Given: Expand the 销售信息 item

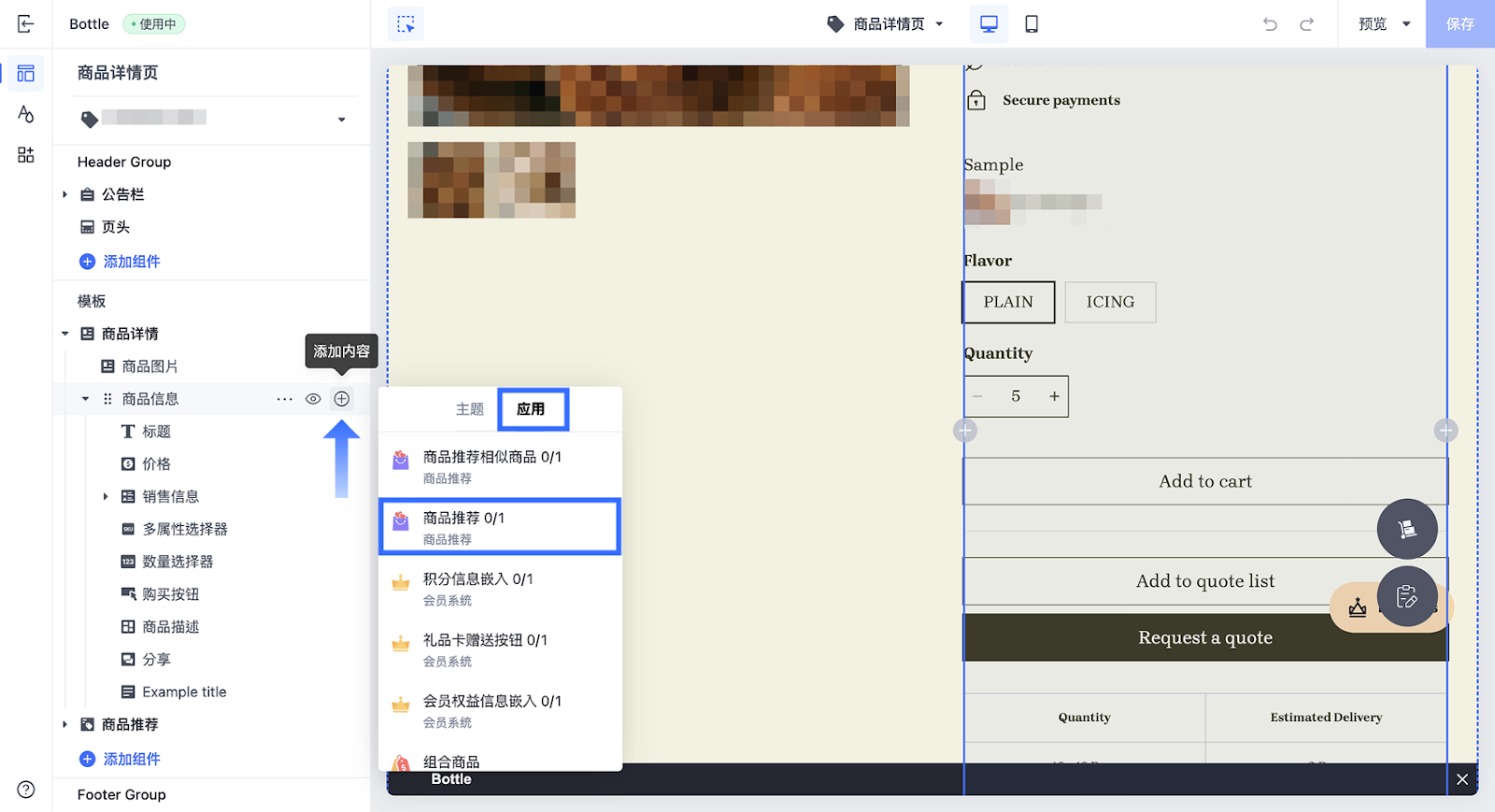Looking at the screenshot, I should click(x=106, y=496).
